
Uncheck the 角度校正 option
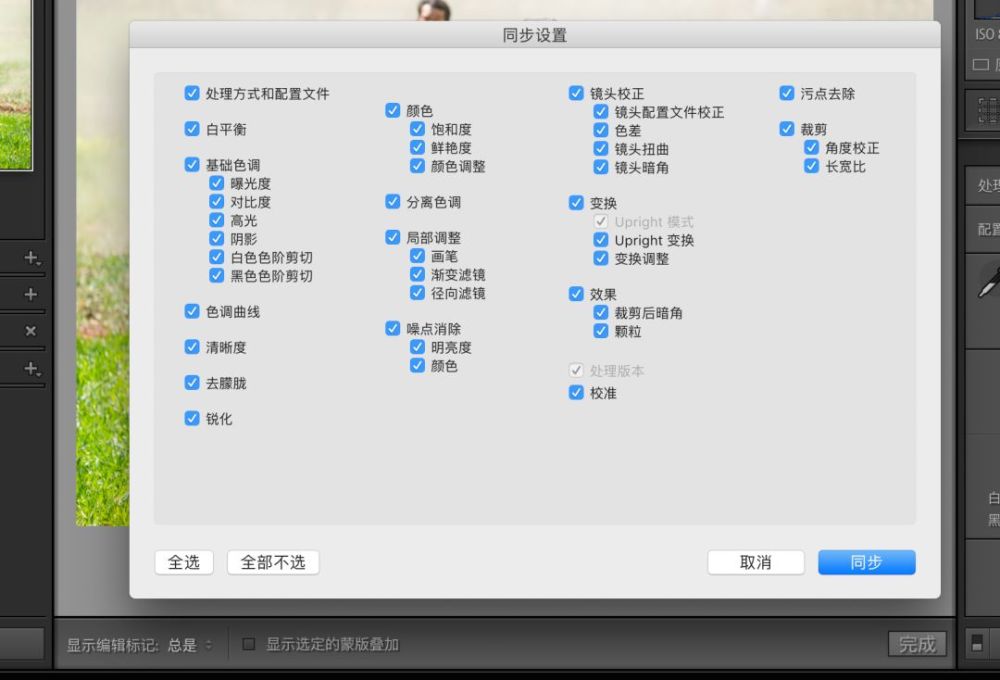(x=812, y=147)
